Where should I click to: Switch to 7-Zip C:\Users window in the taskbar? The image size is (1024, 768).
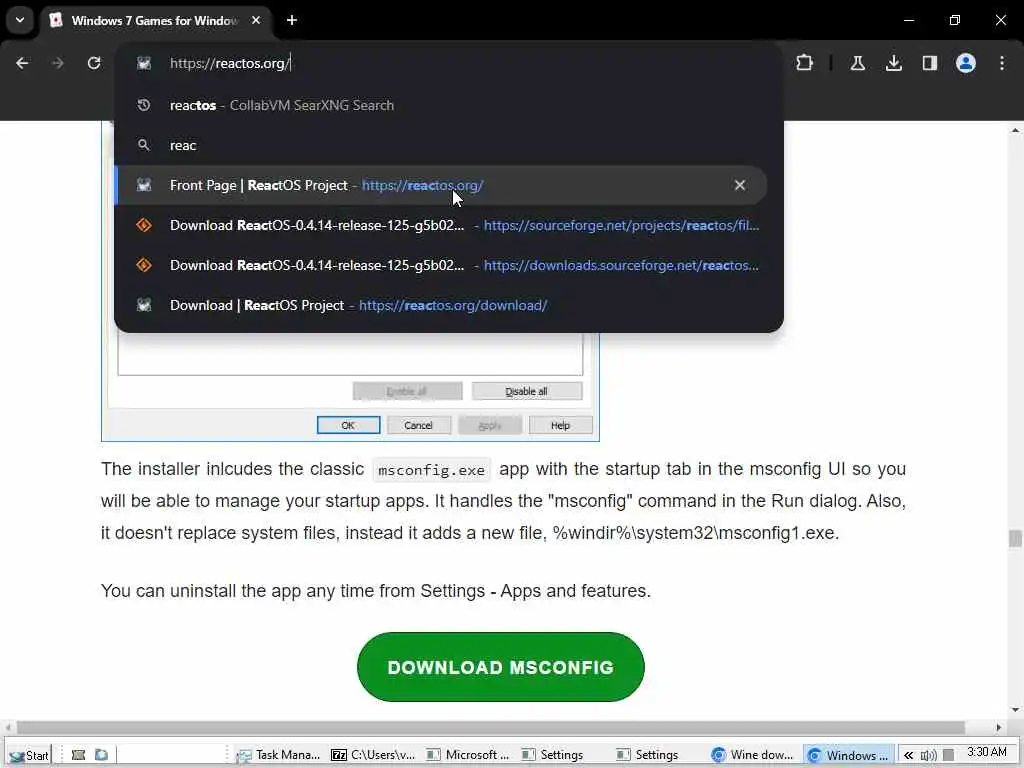[374, 755]
